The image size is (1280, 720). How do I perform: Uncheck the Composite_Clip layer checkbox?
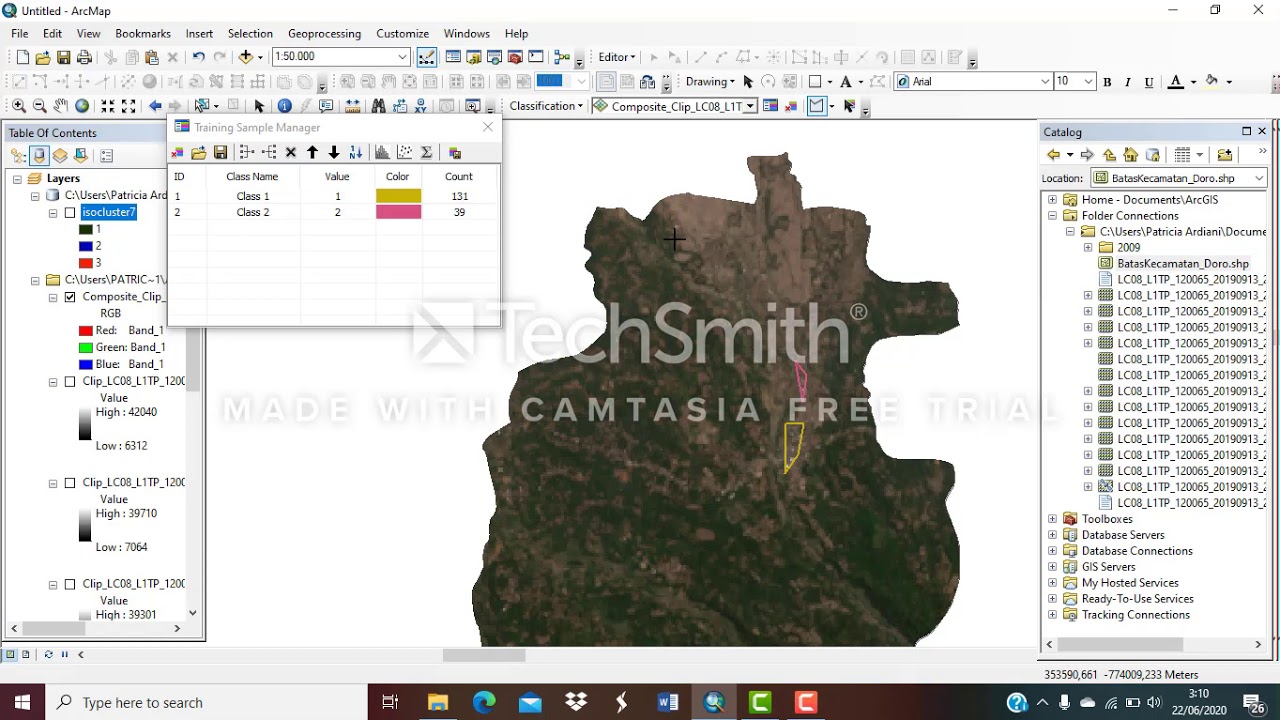coord(70,297)
